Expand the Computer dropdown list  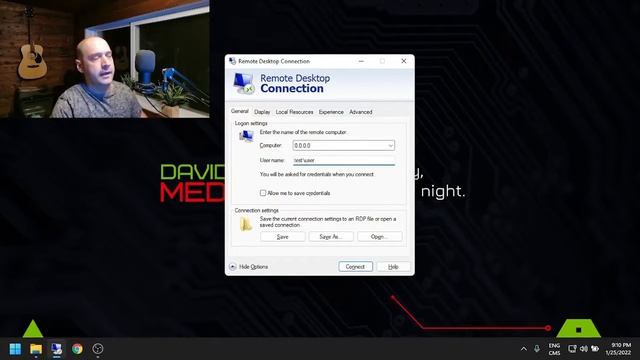[x=390, y=146]
